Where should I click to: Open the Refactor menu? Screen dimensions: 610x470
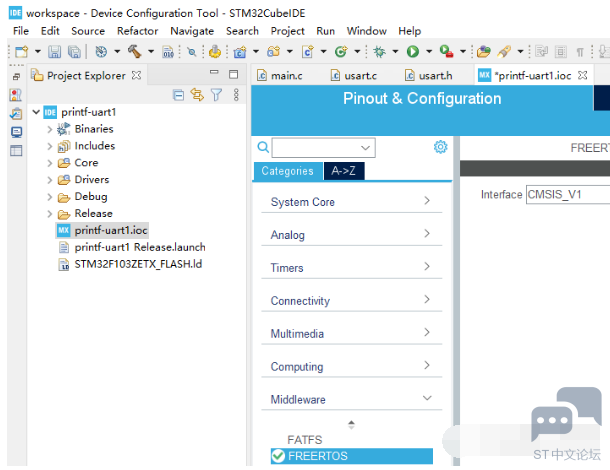138,31
